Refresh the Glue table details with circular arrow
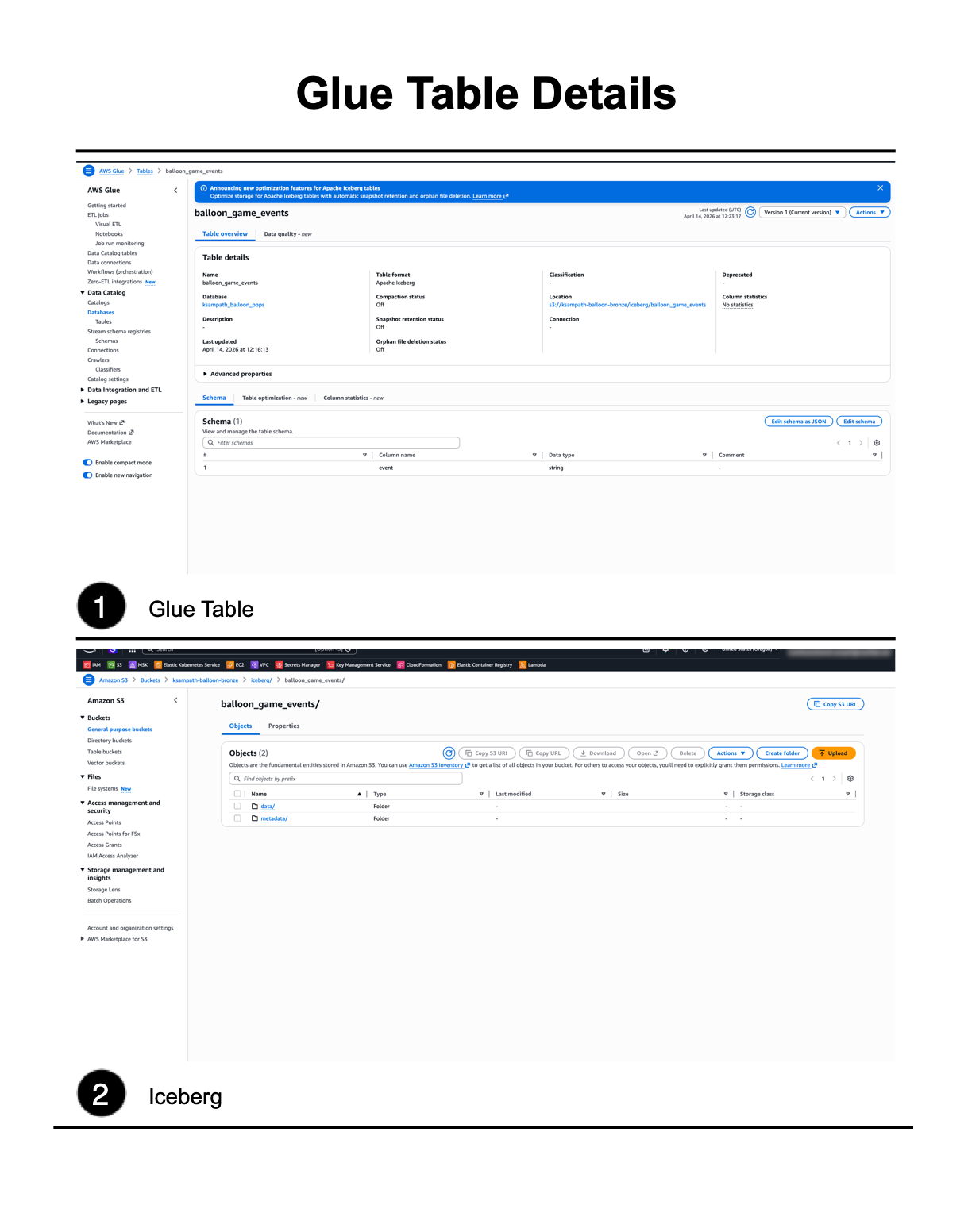 (x=750, y=212)
